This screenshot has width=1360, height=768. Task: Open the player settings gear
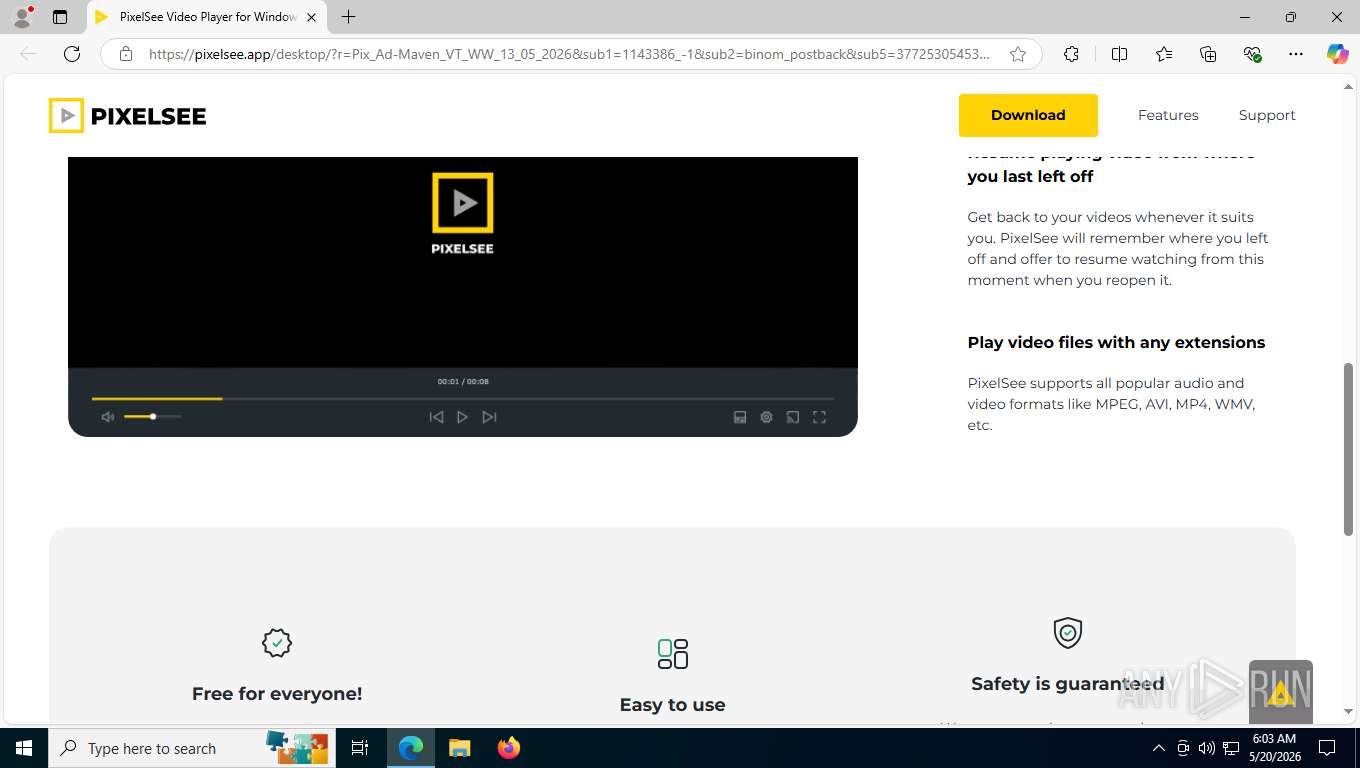766,417
